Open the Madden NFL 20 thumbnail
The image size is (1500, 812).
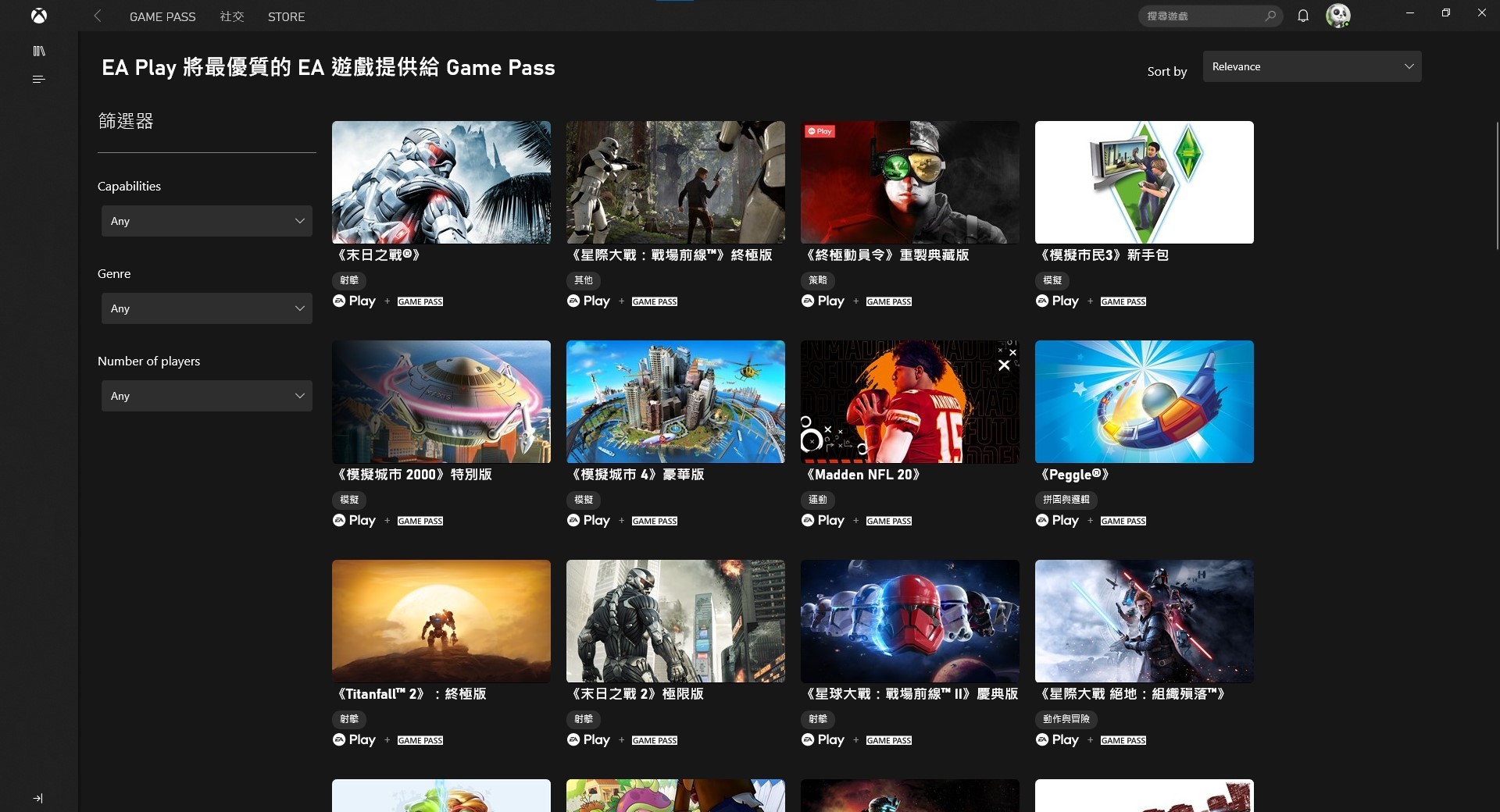pyautogui.click(x=910, y=401)
